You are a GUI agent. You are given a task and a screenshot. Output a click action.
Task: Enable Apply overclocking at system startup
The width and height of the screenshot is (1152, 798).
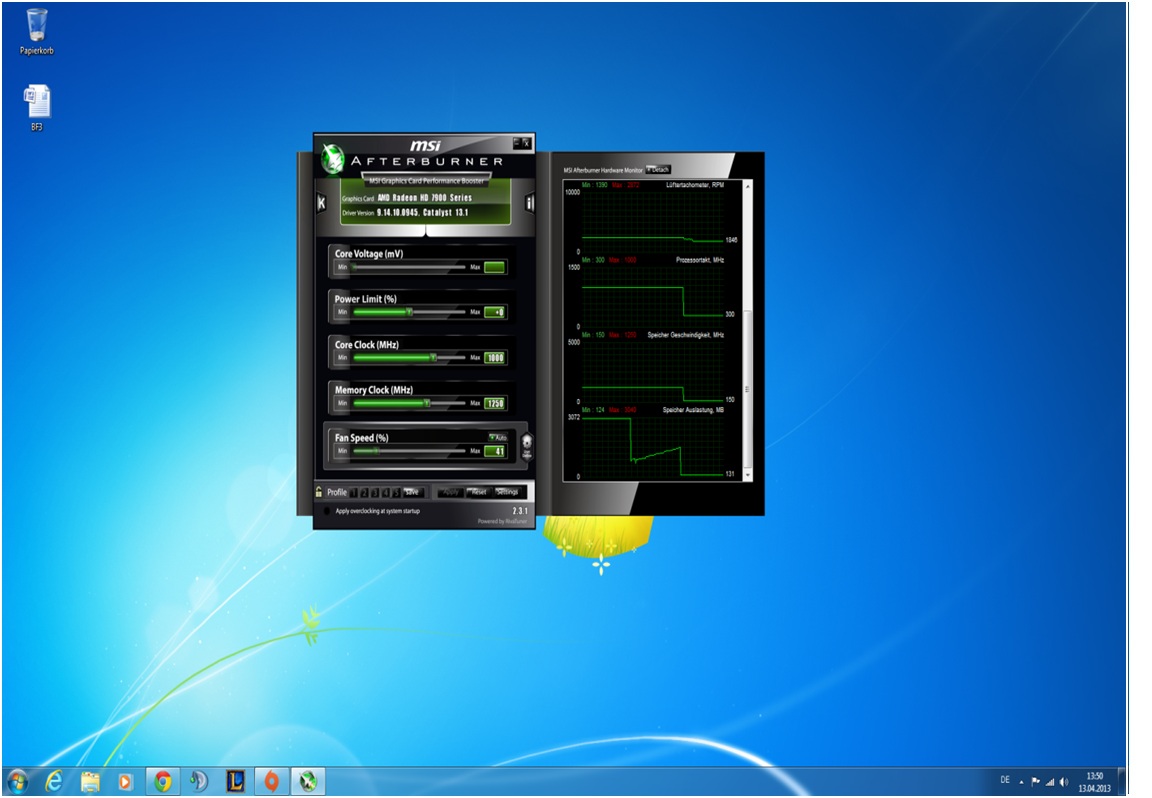327,511
